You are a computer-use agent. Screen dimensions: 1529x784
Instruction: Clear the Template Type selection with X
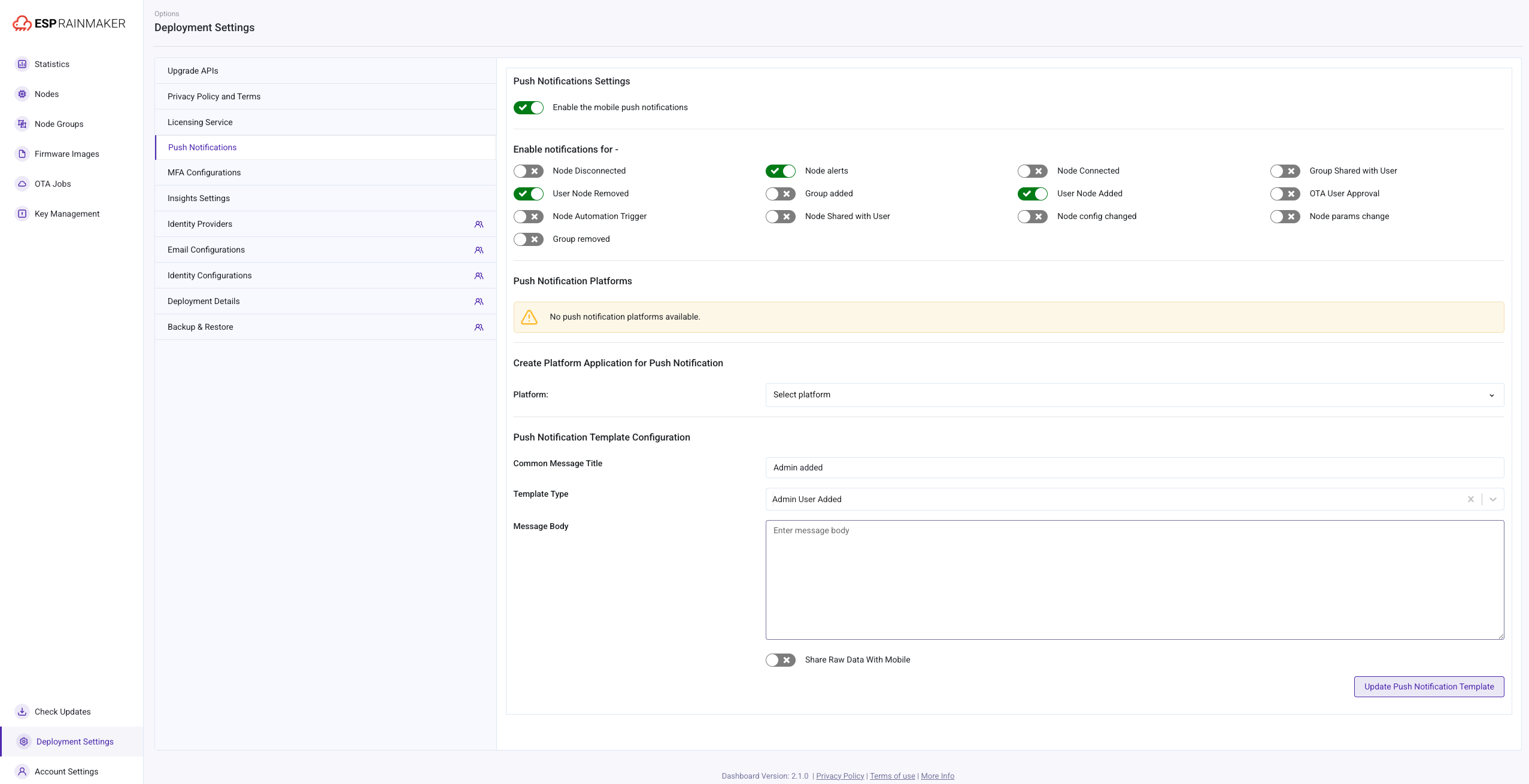[x=1471, y=499]
